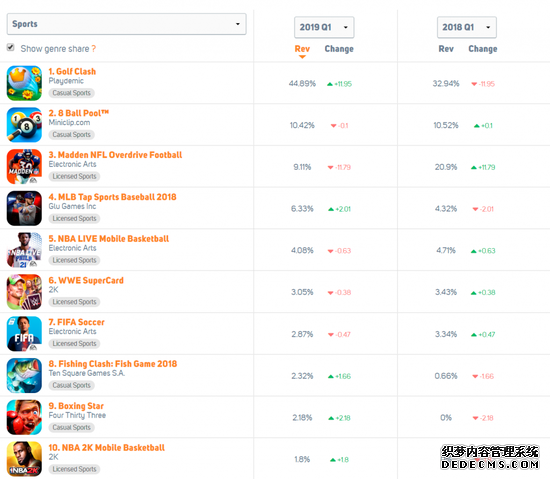Open the WWE SuperCard app icon
The height and width of the screenshot is (479, 550).
tap(24, 292)
